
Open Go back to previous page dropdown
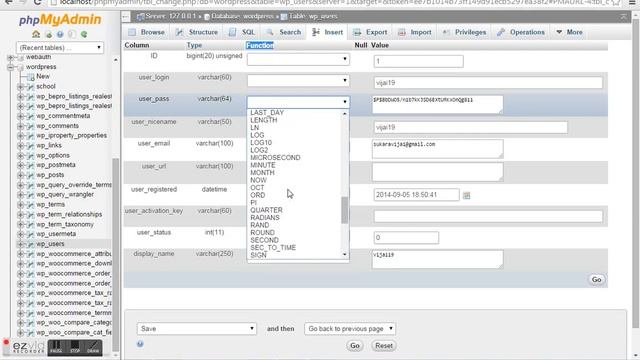coord(350,329)
